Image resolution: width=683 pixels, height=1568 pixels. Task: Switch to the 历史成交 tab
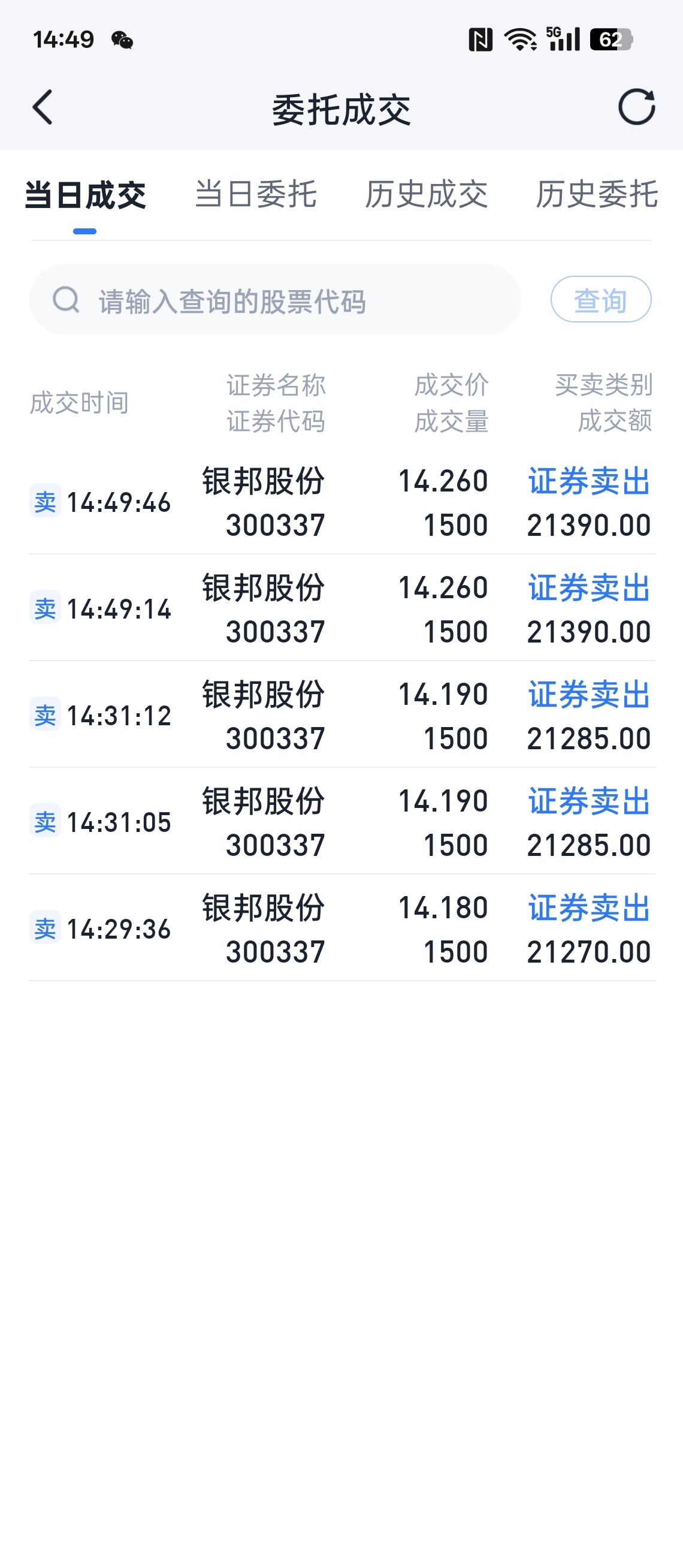coord(426,195)
